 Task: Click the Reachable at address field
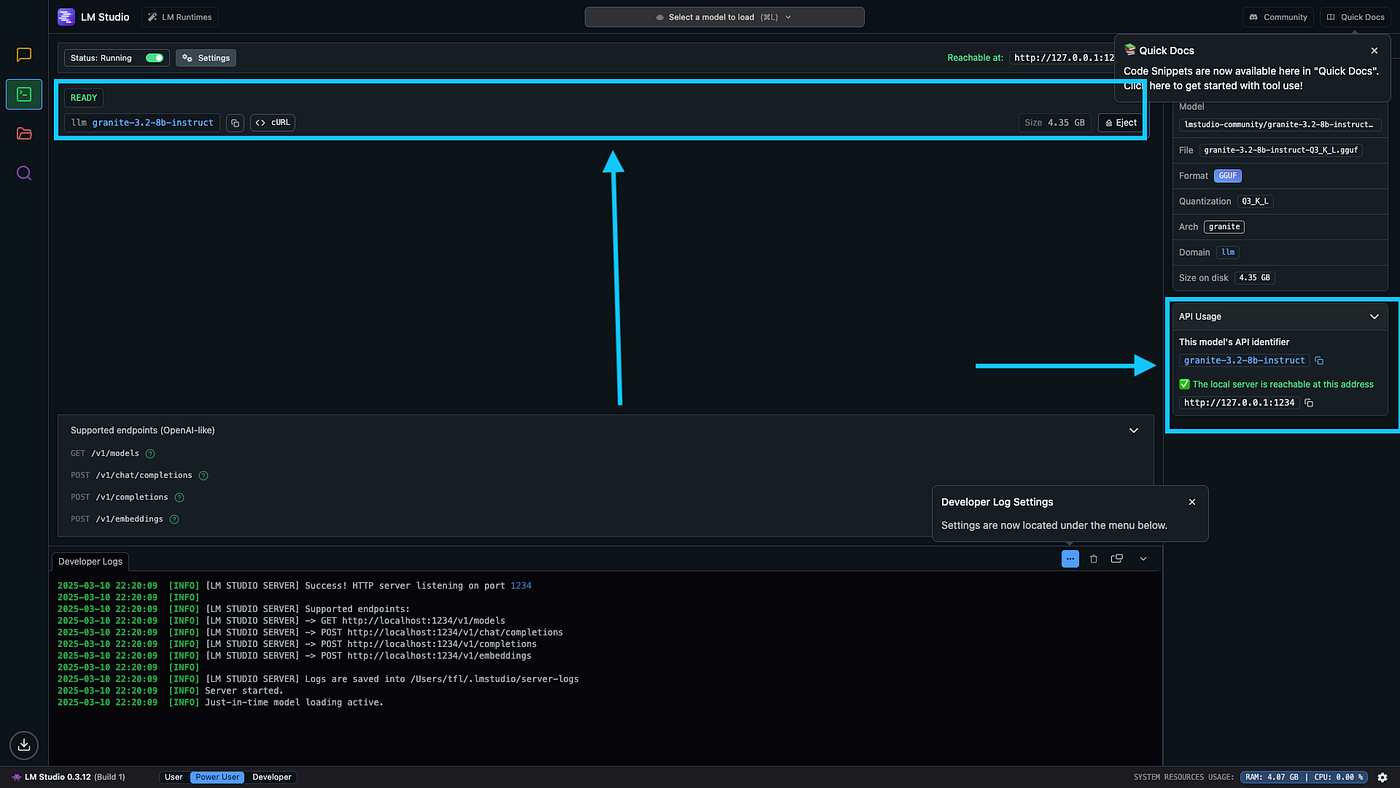(1063, 58)
